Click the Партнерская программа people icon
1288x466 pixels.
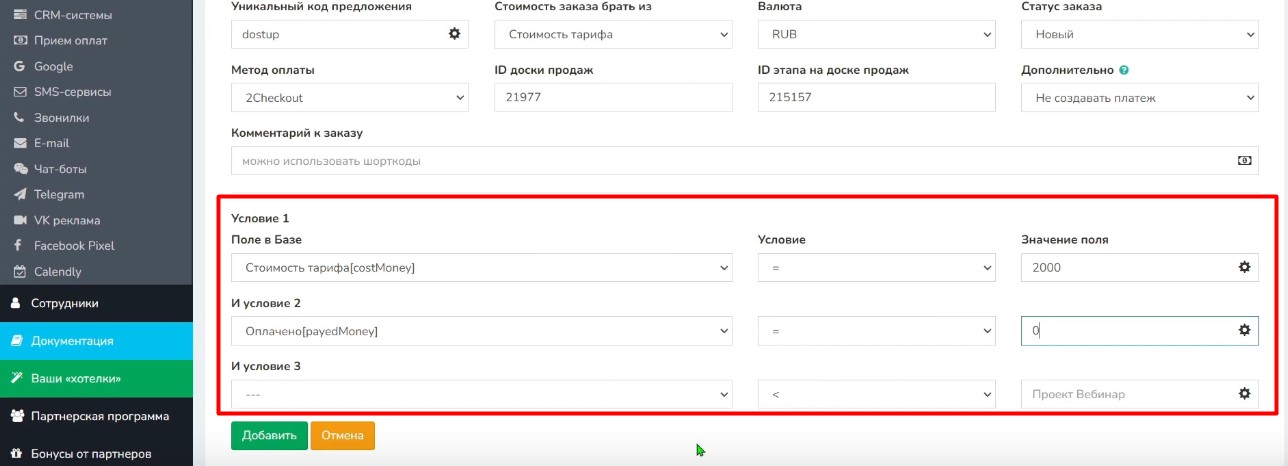tap(17, 416)
